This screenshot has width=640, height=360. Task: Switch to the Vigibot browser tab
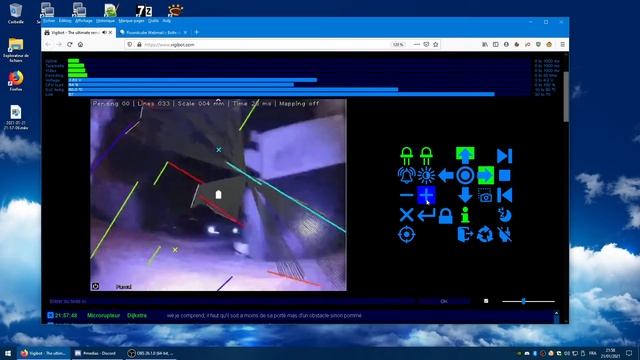[x=78, y=32]
